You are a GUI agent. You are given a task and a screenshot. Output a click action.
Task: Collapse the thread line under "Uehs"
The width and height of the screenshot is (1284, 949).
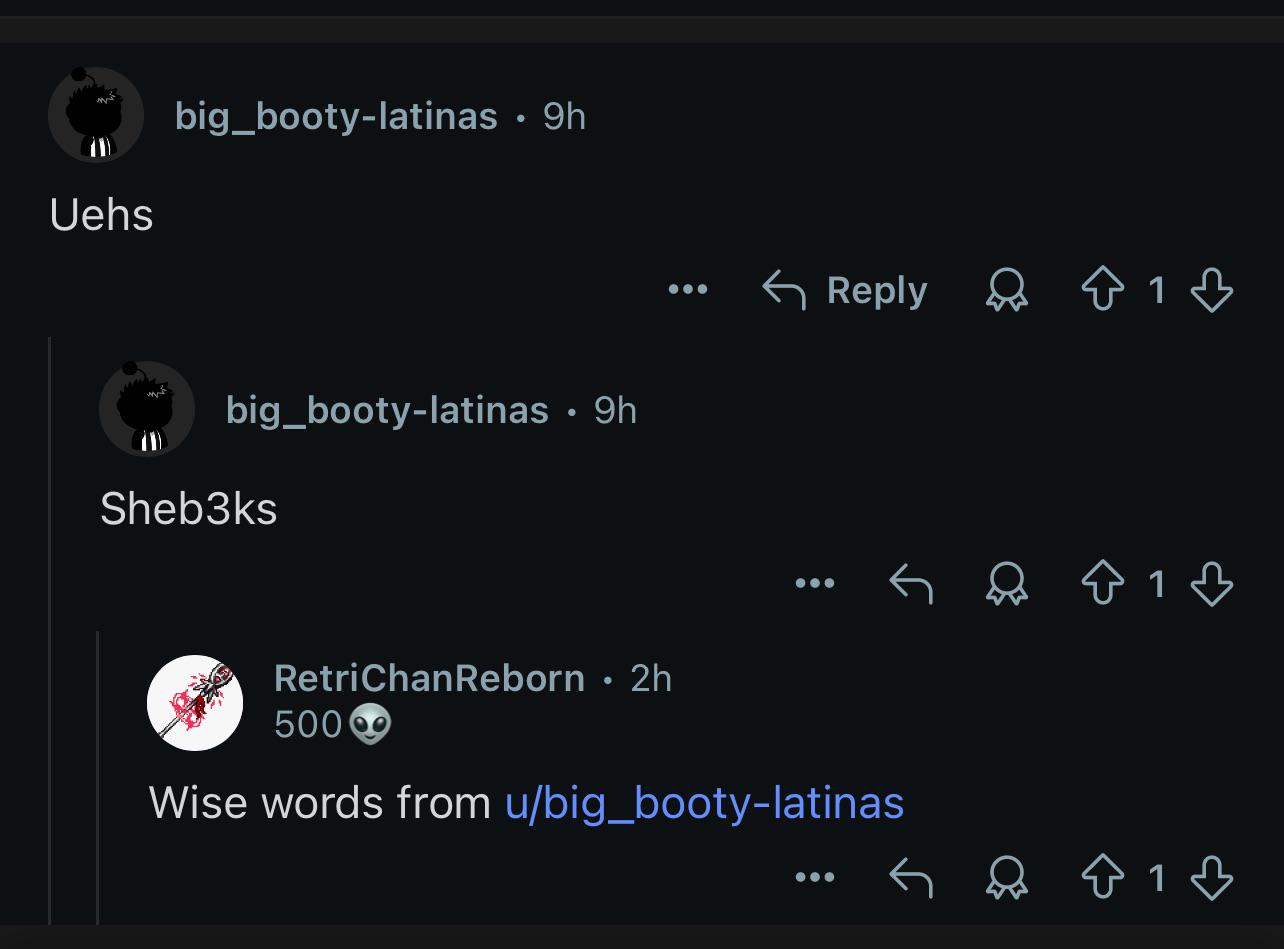coord(50,630)
